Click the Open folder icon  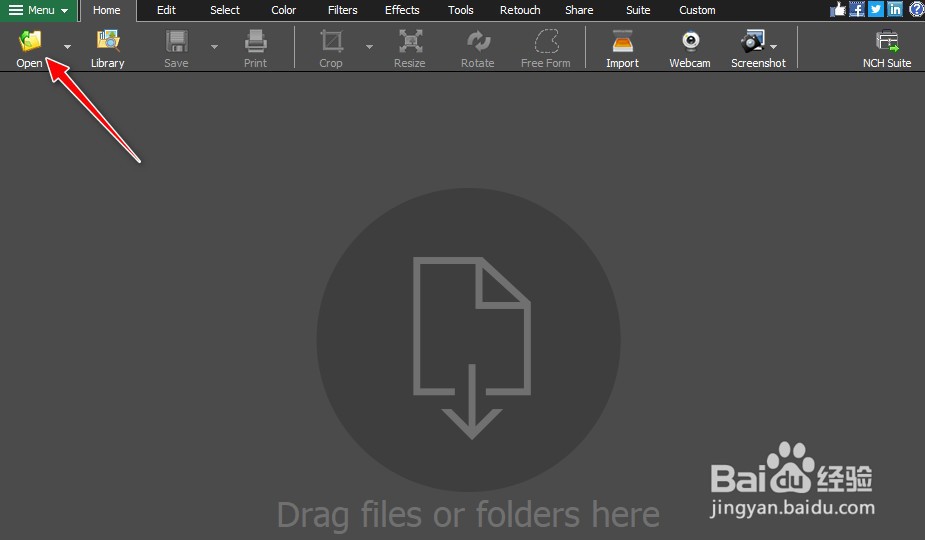(30, 41)
